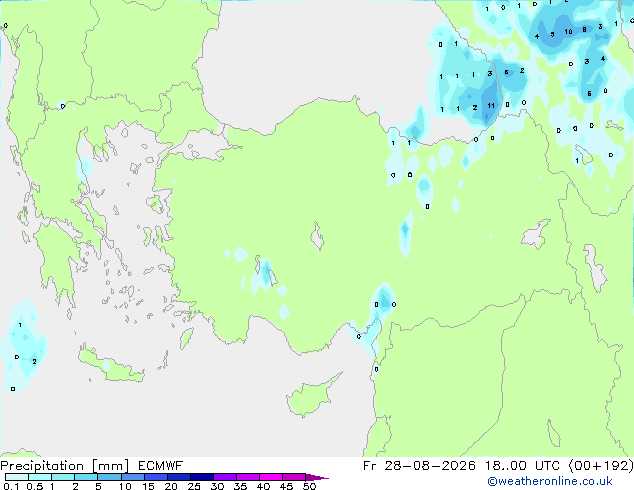Pick the 10–15 mm blue legend swatch
This screenshot has width=634, height=490.
click(x=132, y=477)
